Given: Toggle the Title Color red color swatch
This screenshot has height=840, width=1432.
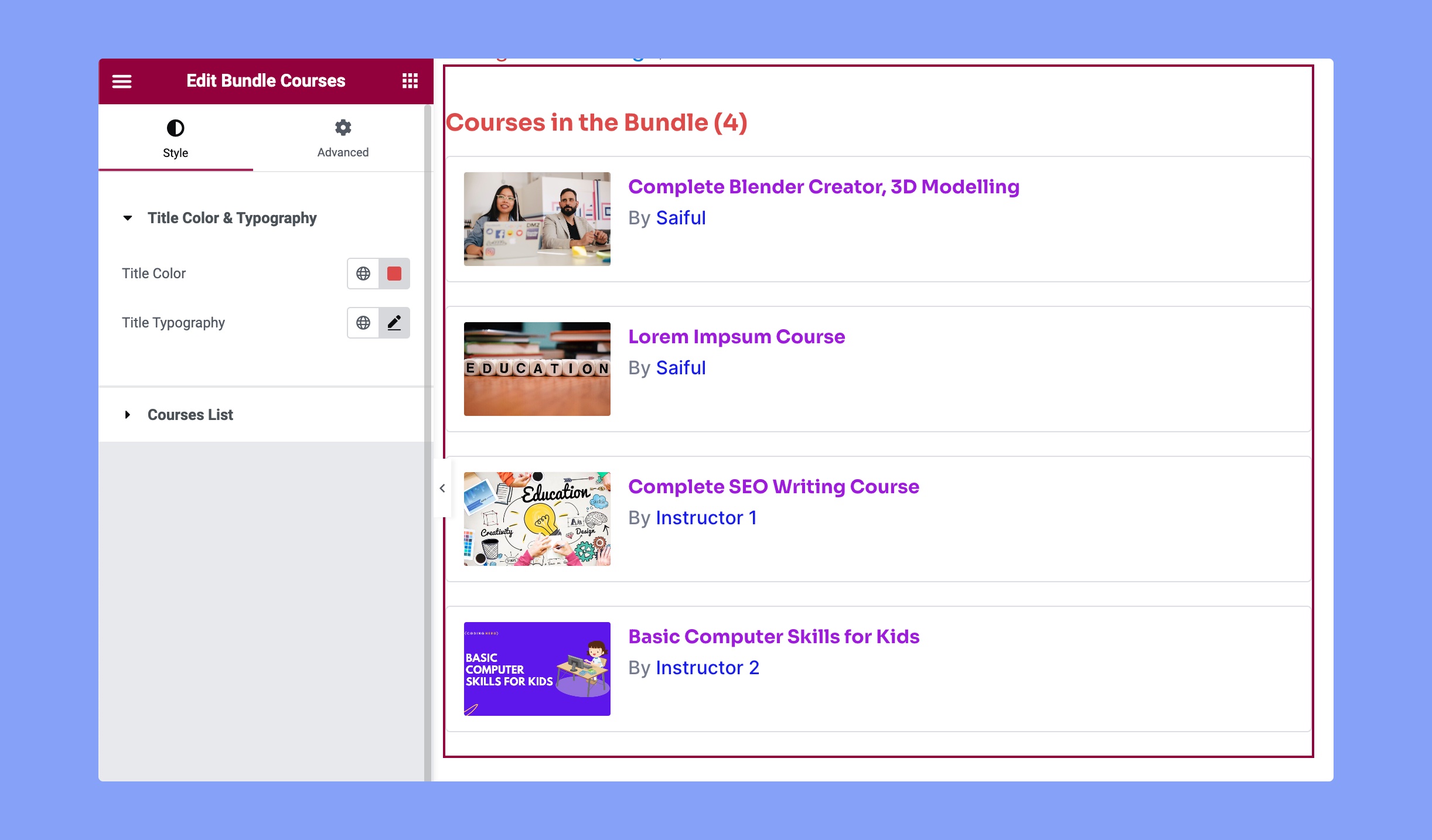Looking at the screenshot, I should point(394,273).
